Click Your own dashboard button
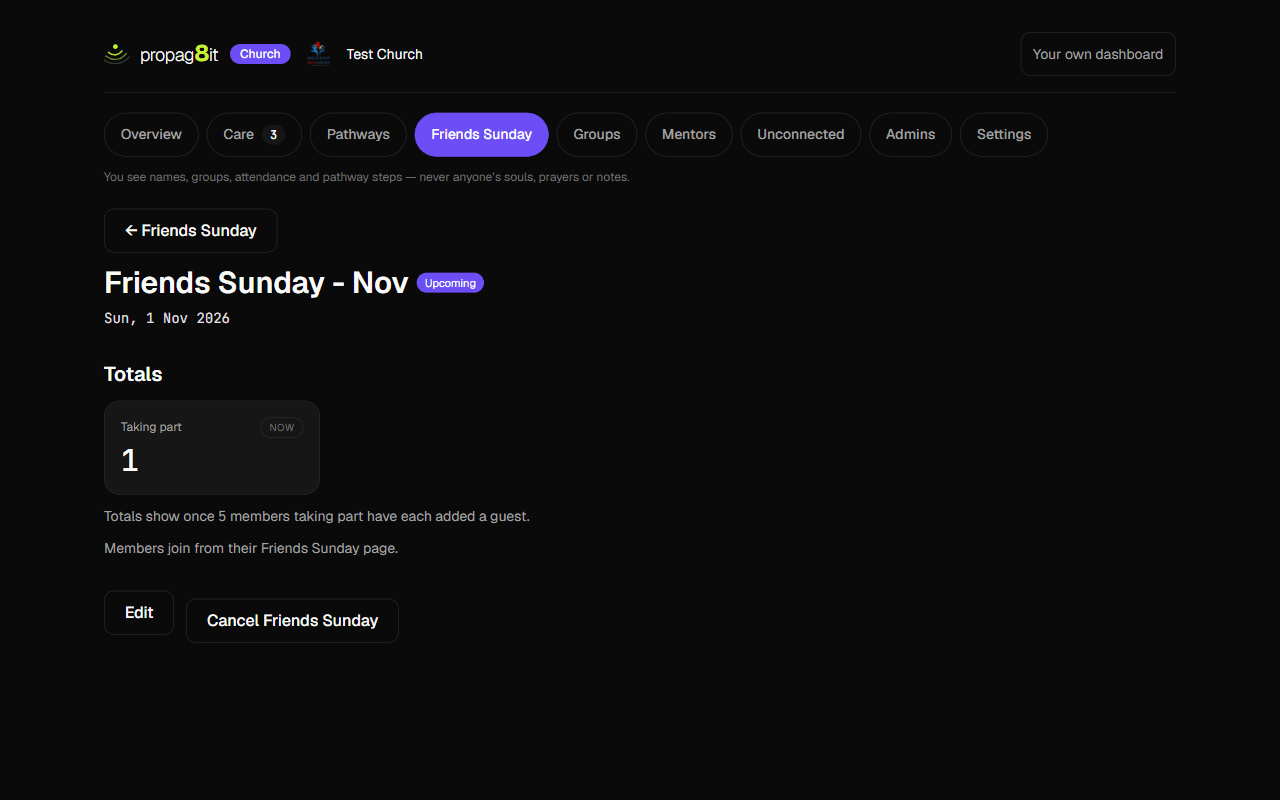This screenshot has height=800, width=1280. click(1098, 54)
